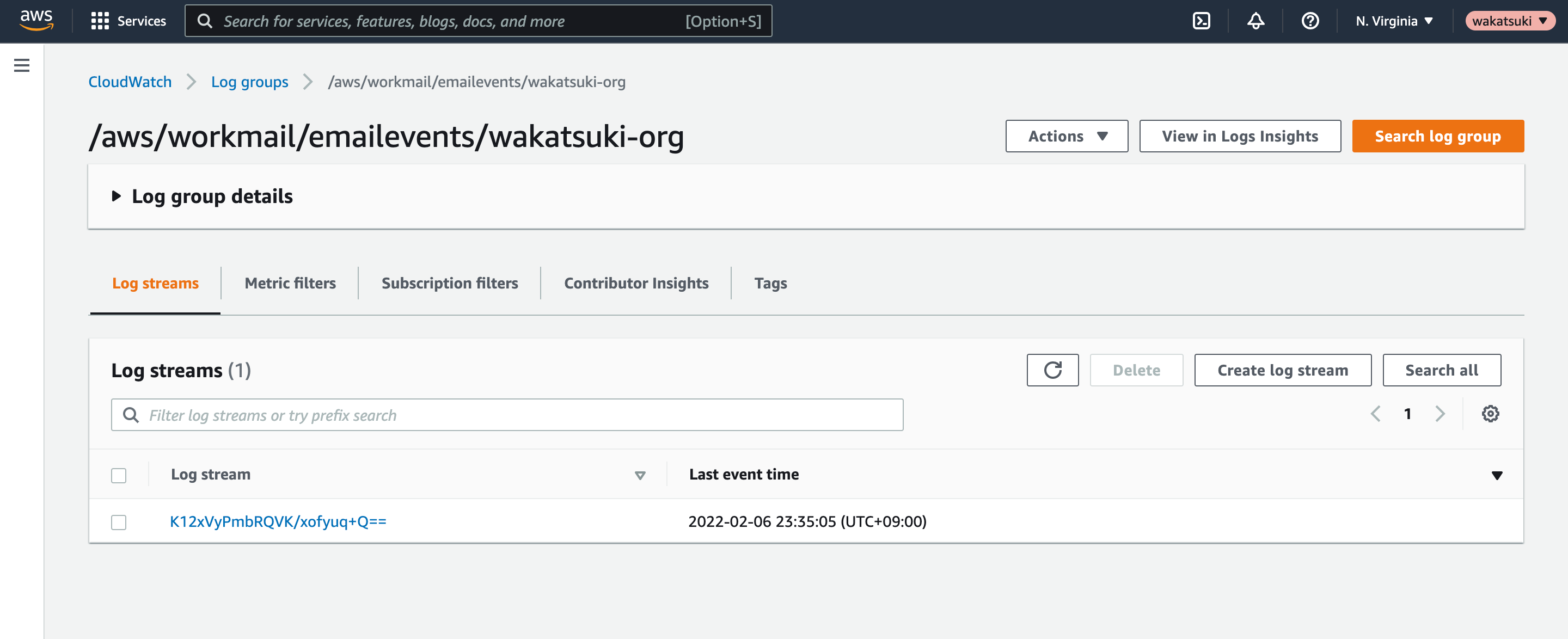Open the Actions dropdown
This screenshot has width=1568, height=639.
pyautogui.click(x=1067, y=136)
